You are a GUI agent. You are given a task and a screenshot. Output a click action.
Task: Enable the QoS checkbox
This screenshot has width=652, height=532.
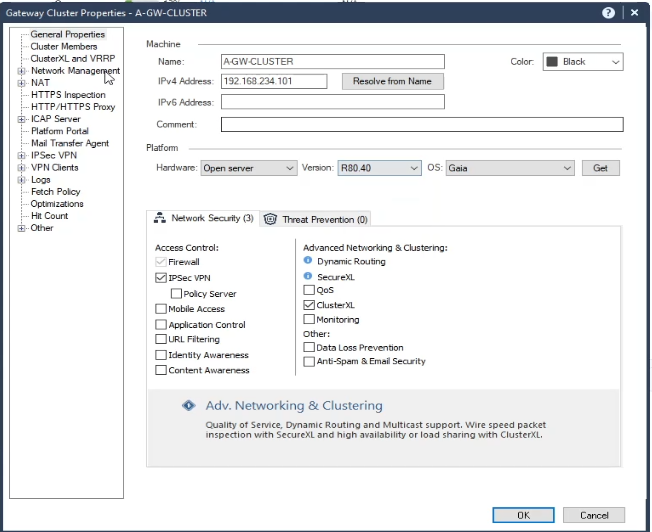(x=309, y=290)
